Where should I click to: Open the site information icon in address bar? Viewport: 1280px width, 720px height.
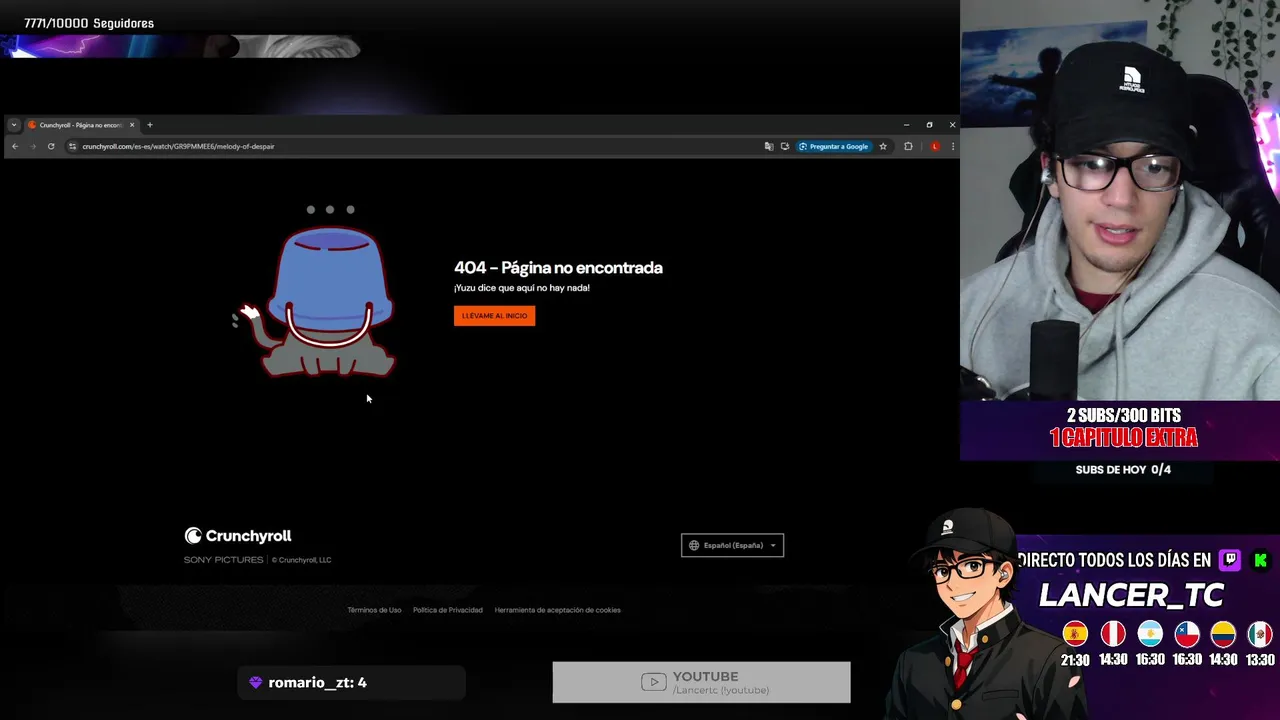(x=72, y=146)
